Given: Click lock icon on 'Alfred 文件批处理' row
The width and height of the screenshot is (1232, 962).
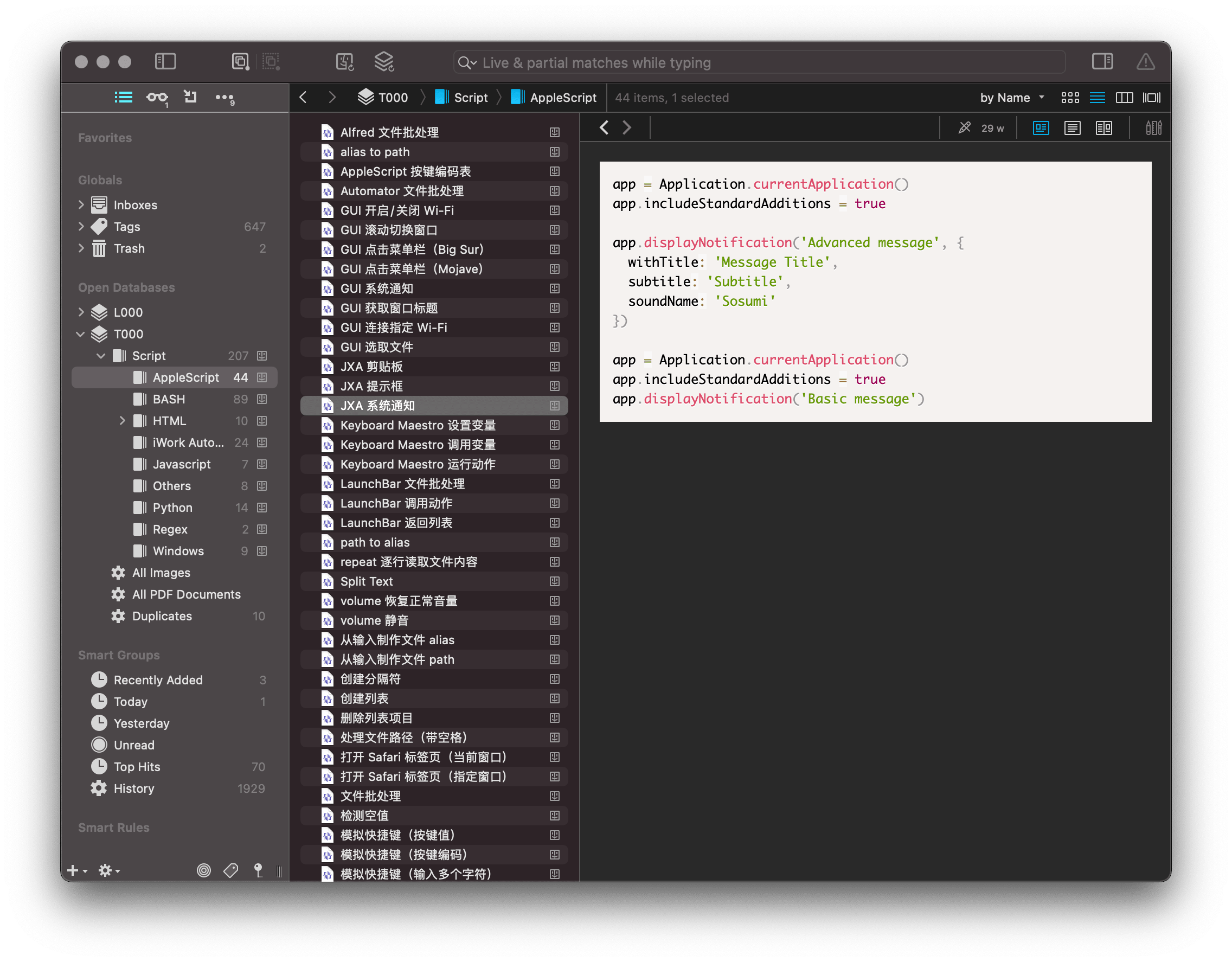Looking at the screenshot, I should (555, 132).
